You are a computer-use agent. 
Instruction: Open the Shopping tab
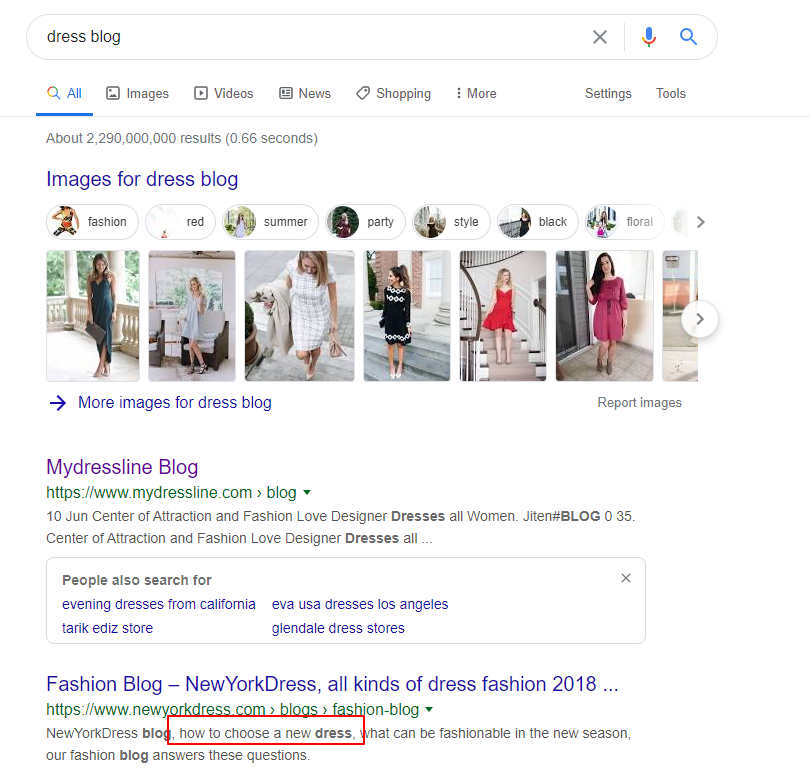394,93
